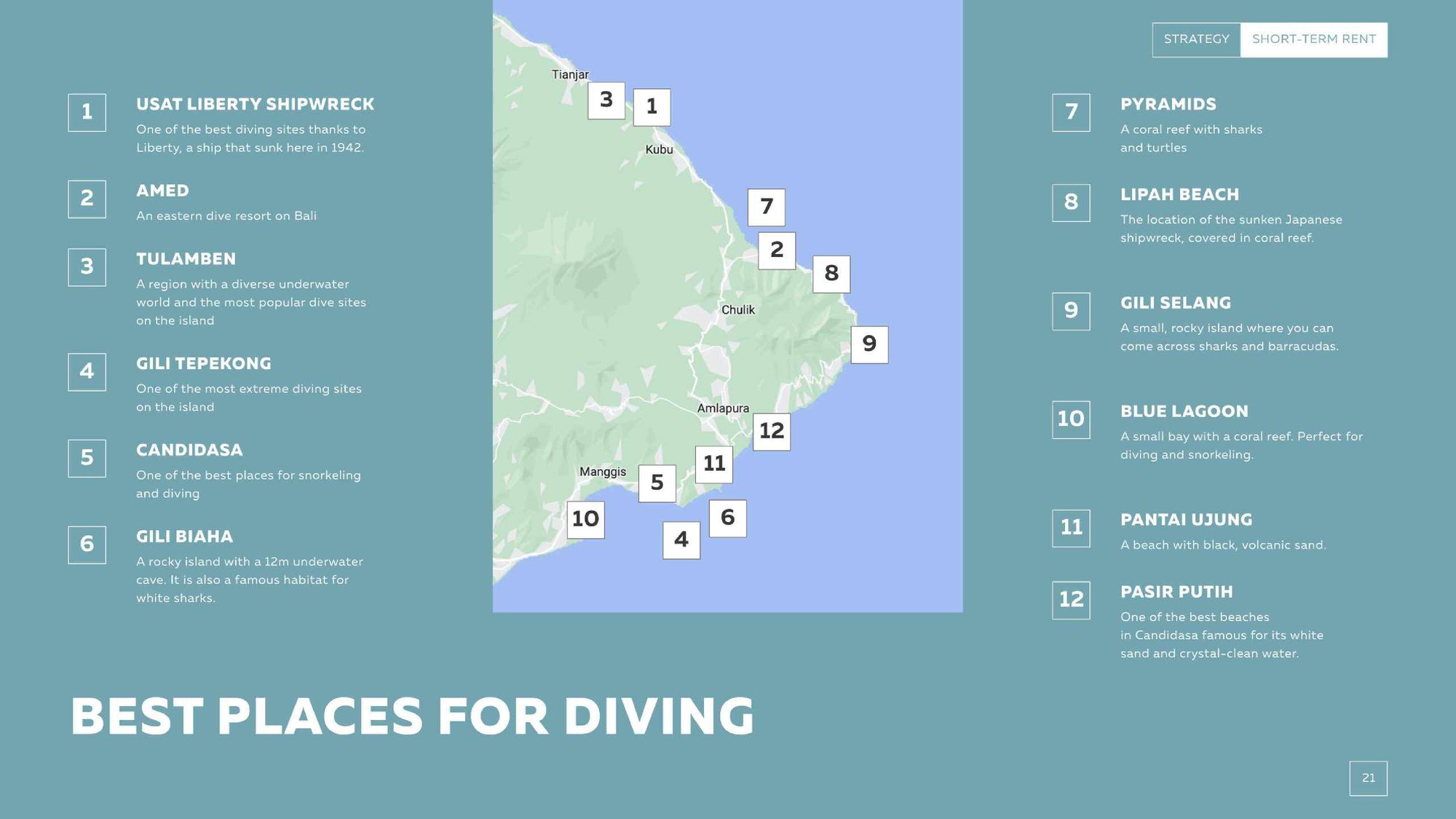Click the USAT LIBERTY SHIPWRECK heading
The height and width of the screenshot is (819, 1456).
point(255,104)
